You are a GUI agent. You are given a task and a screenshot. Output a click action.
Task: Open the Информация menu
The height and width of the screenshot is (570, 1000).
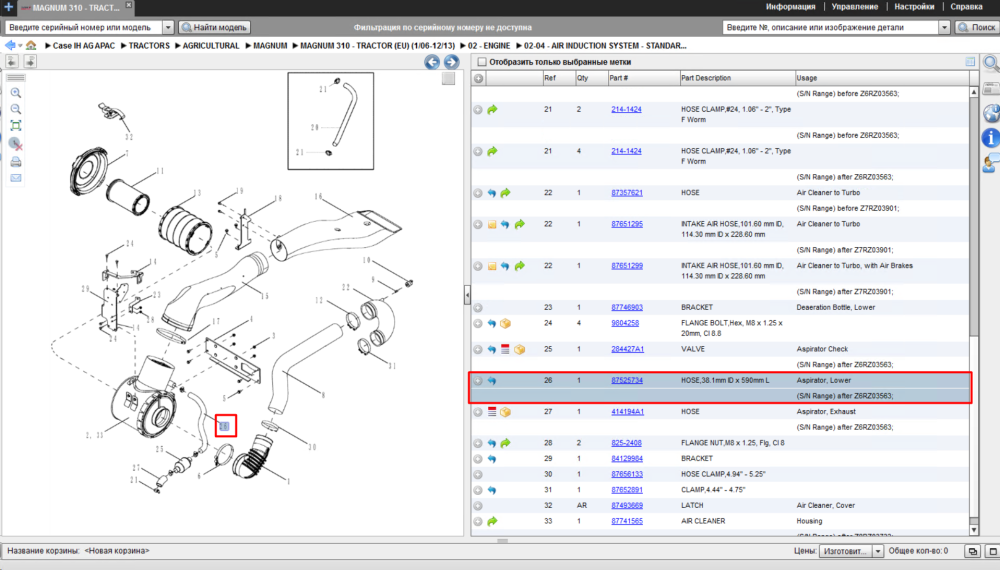click(x=790, y=7)
